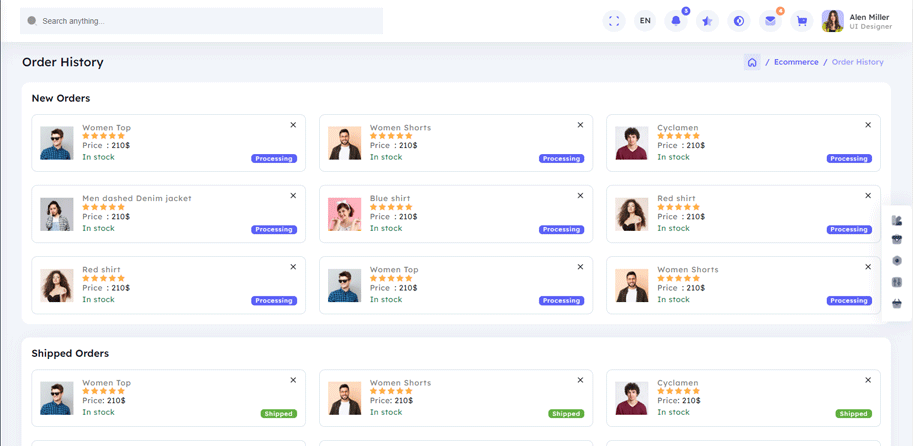Remove the Cyclamen card in New Orders

pos(868,125)
